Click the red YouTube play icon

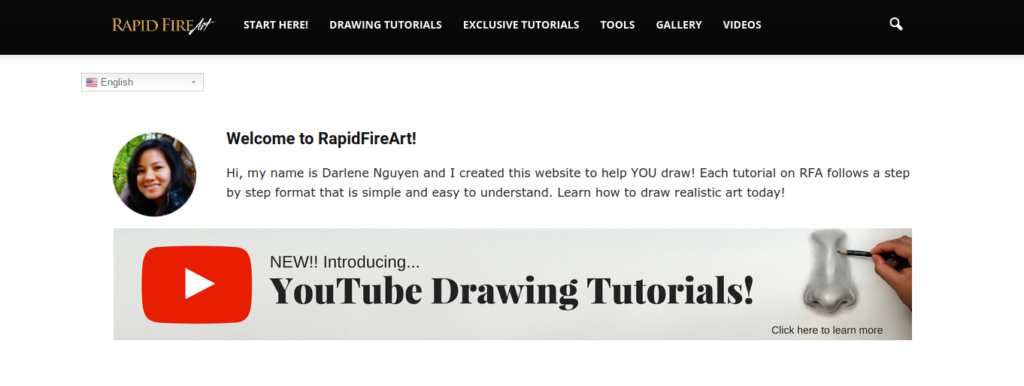point(197,284)
